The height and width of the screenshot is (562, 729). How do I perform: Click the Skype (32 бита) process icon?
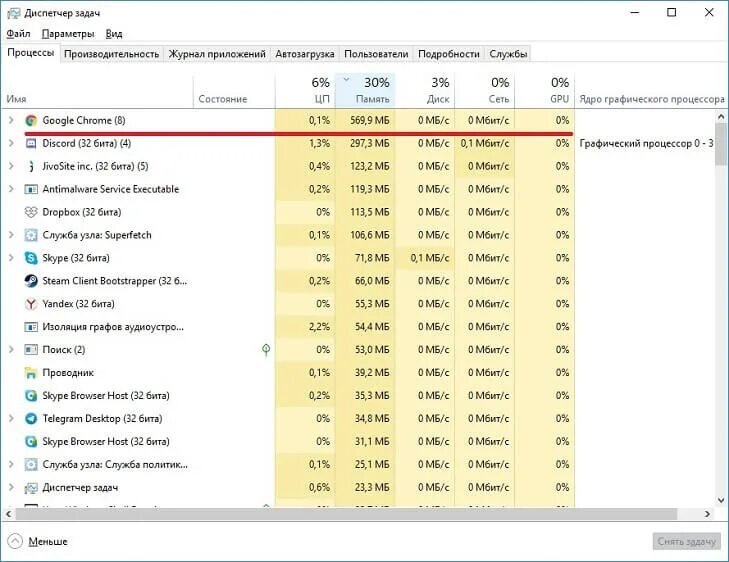coord(31,258)
